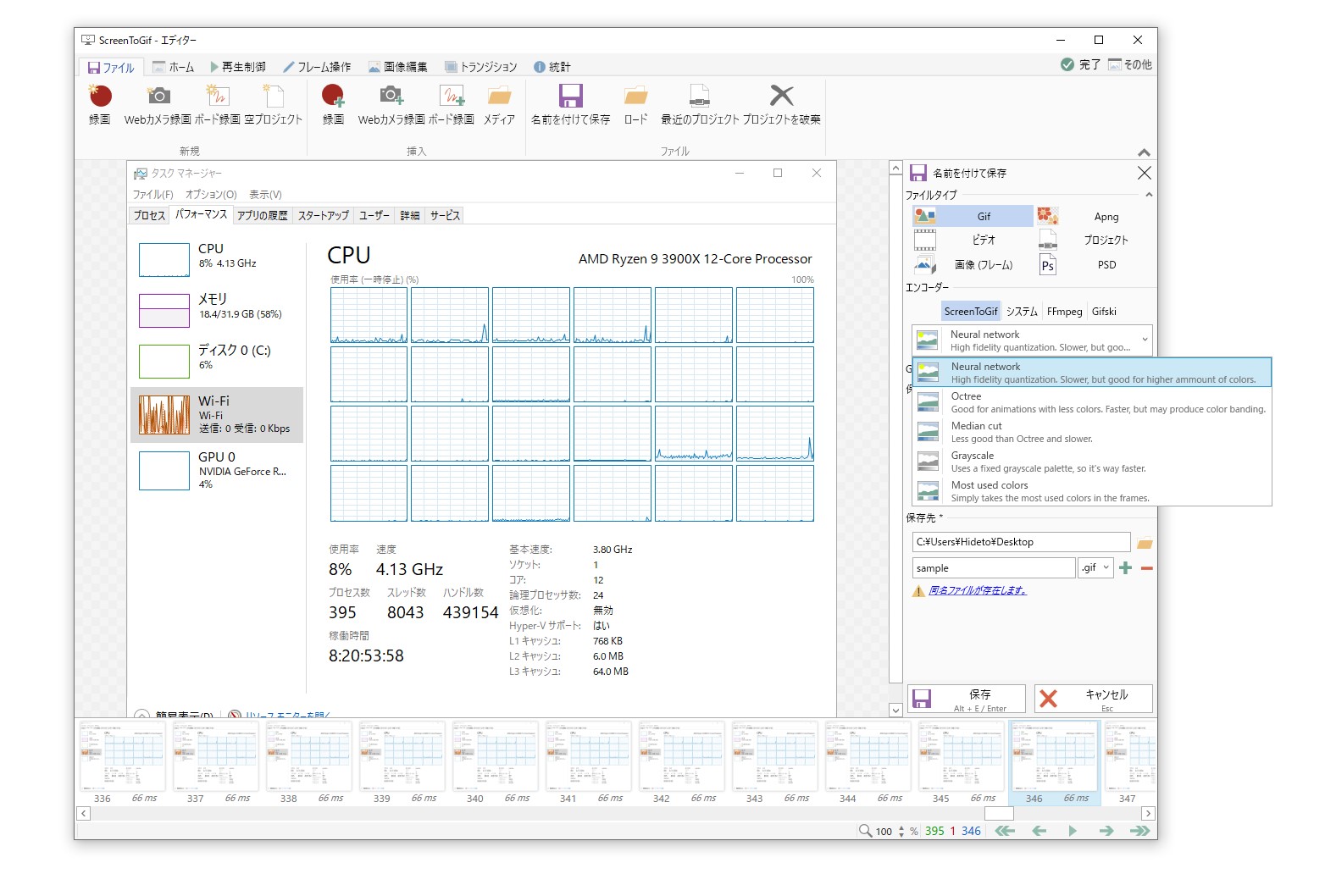Choose the FFmpeg encoder
Screen dimensions: 1325x896
(x=1064, y=311)
